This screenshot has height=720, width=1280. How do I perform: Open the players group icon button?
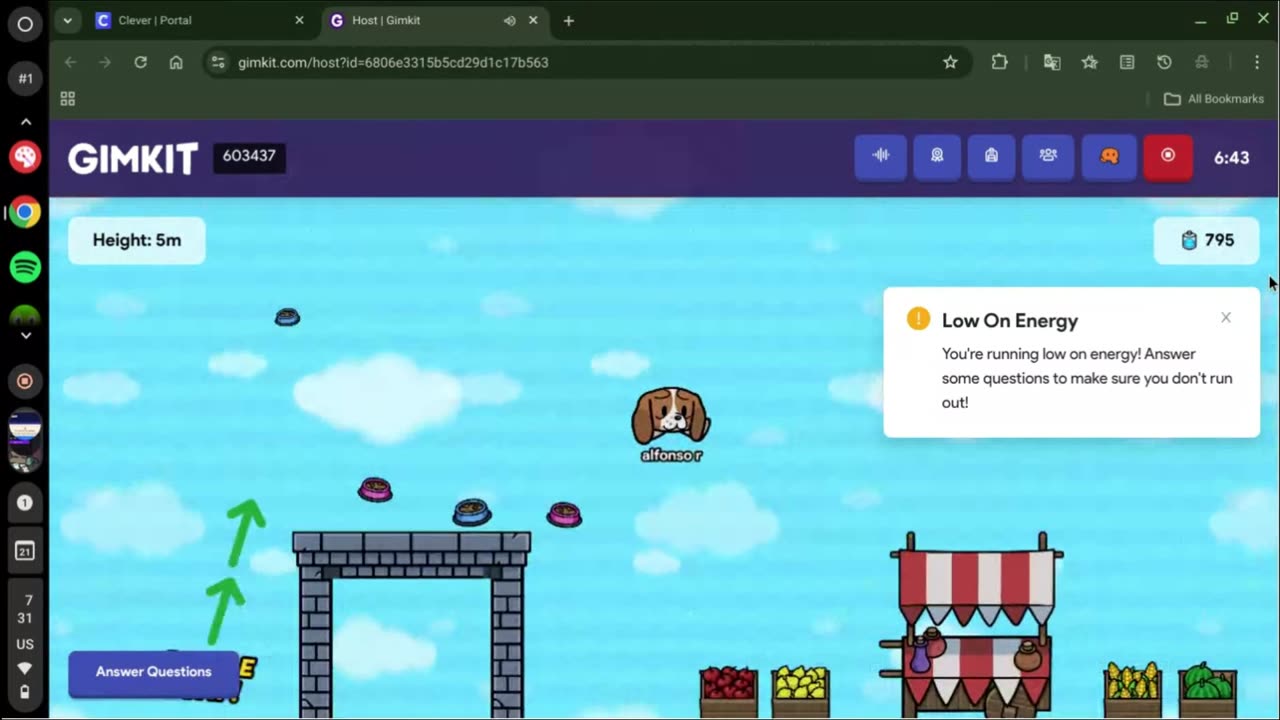1048,156
